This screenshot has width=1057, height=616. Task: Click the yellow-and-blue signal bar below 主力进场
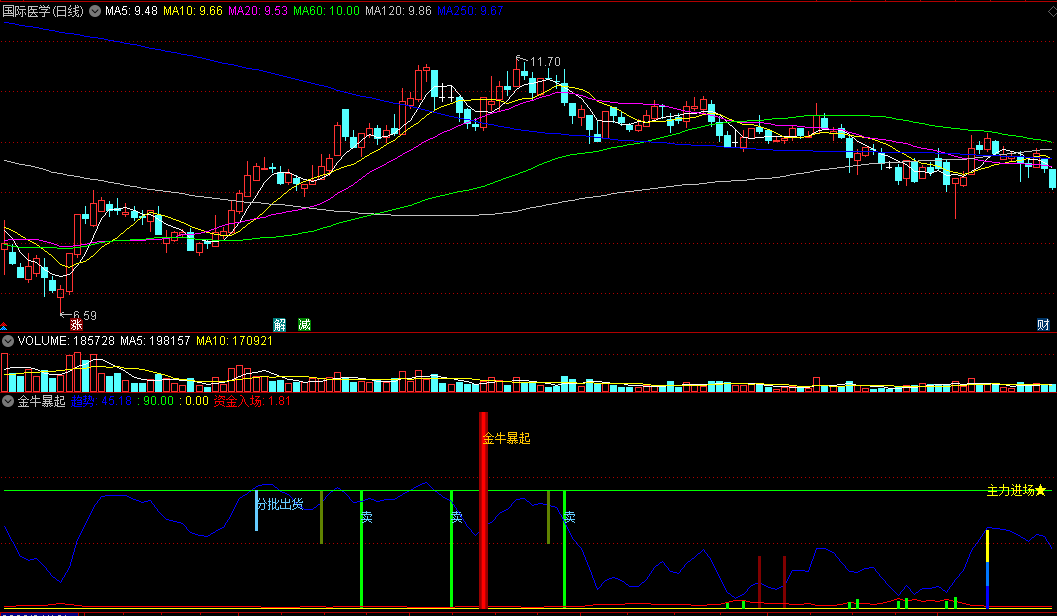coord(988,569)
